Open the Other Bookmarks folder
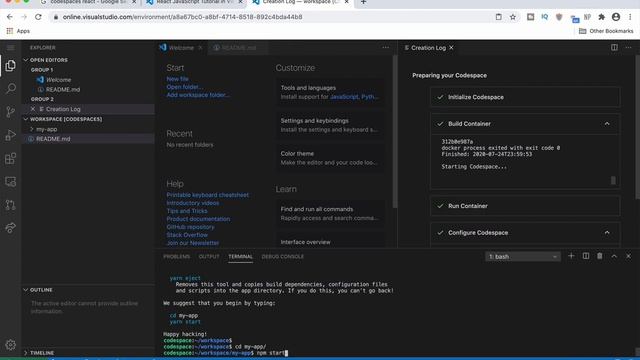The image size is (640, 360). pyautogui.click(x=606, y=31)
